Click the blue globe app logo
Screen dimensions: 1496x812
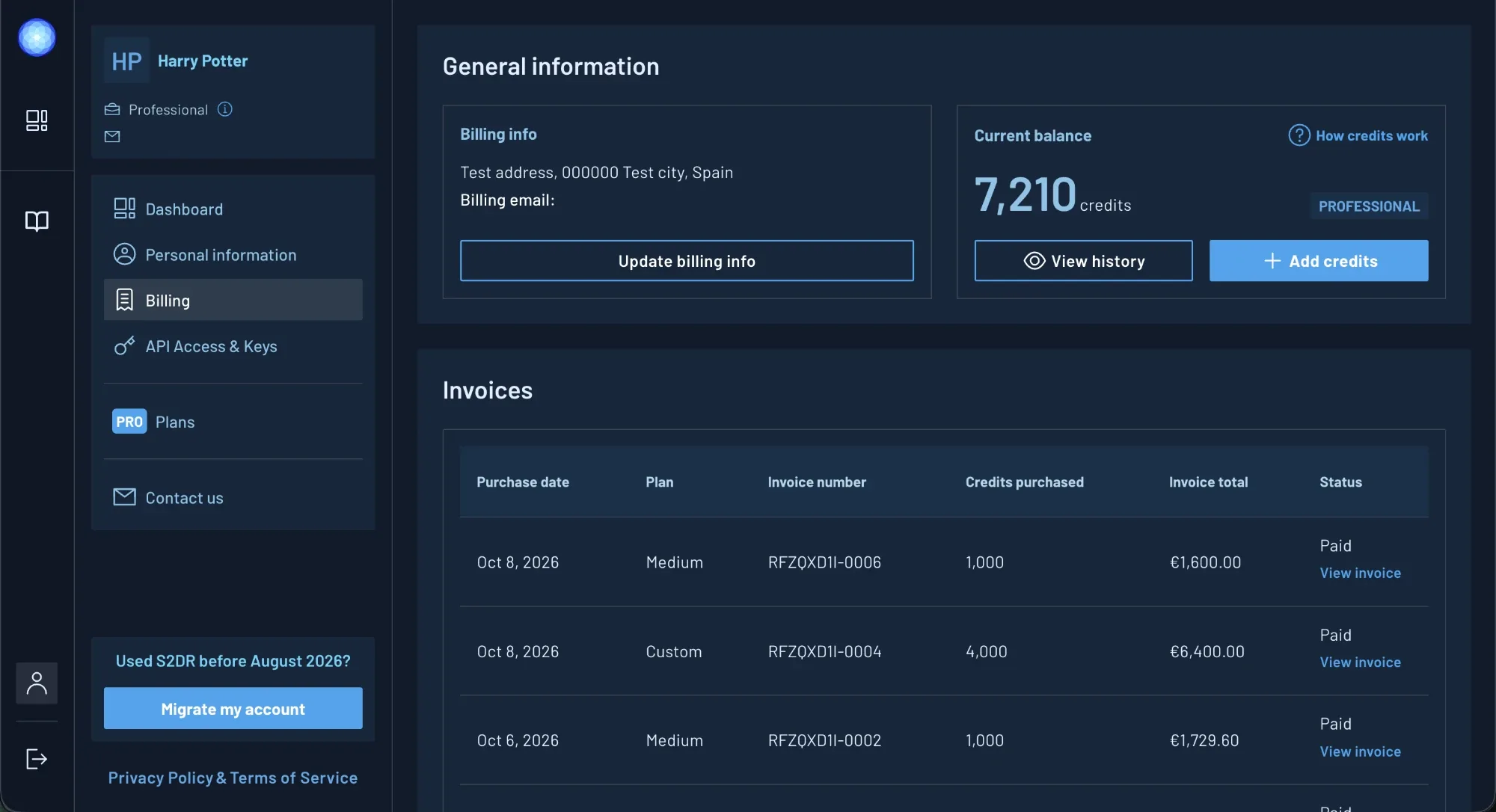click(x=37, y=37)
